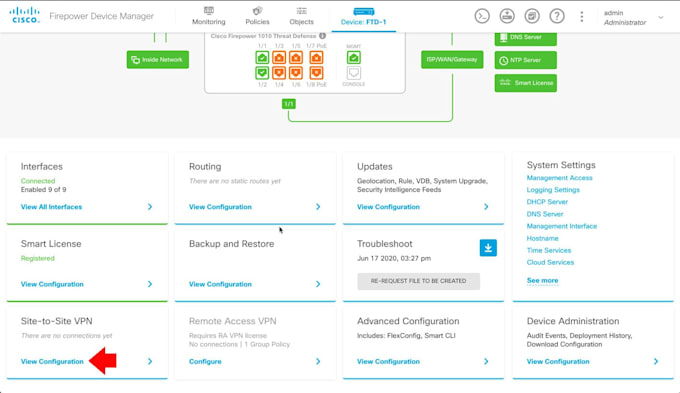The image size is (680, 393).
Task: Click Configure under Remote Access VPN
Action: (x=205, y=361)
